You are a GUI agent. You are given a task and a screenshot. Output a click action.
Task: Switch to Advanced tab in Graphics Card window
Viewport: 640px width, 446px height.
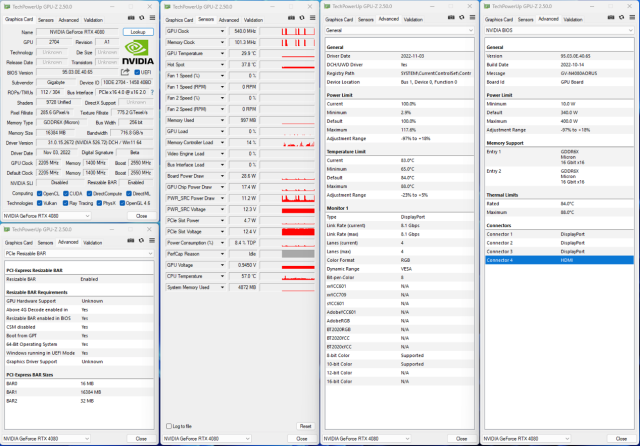(69, 20)
